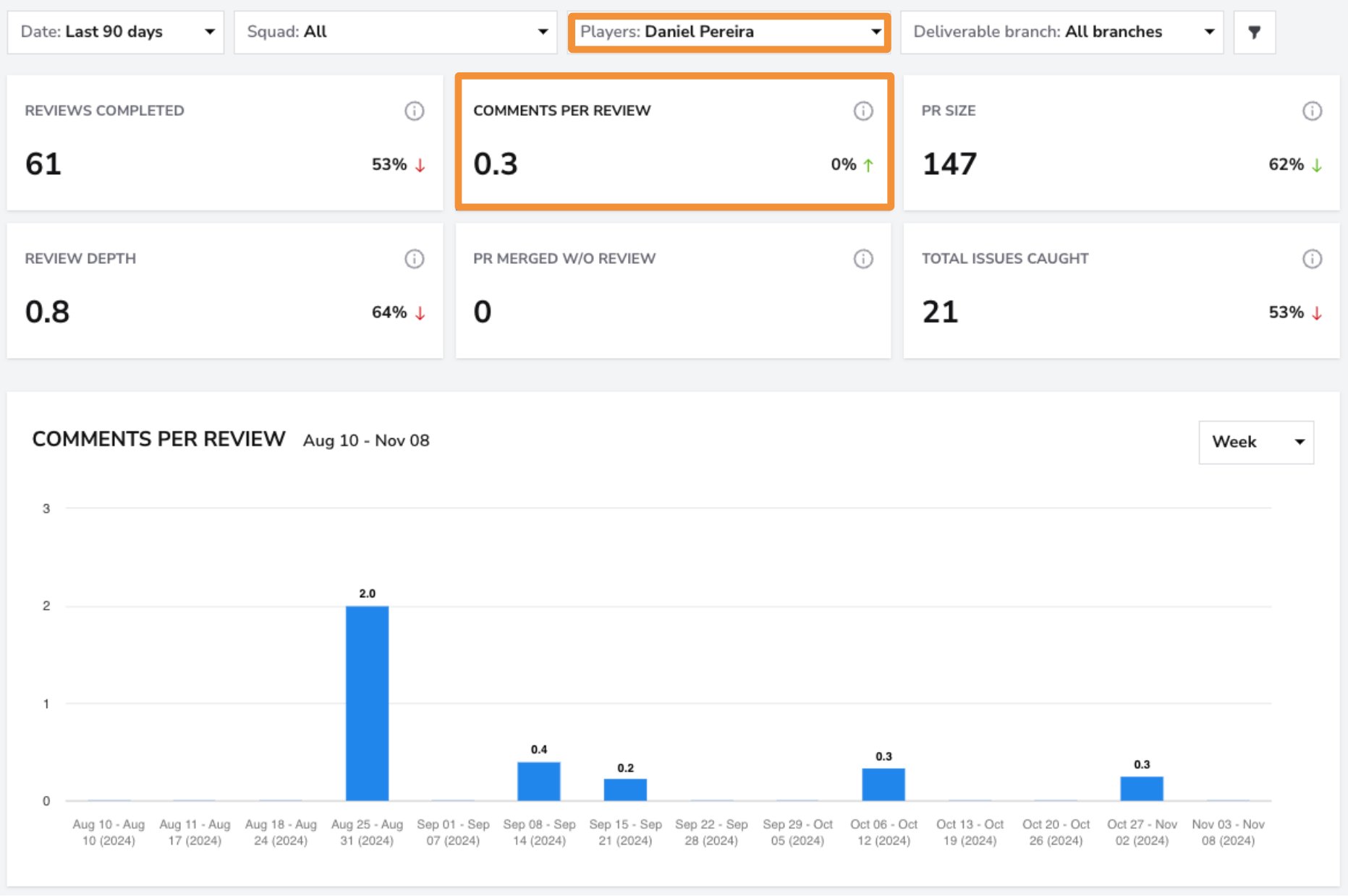Open the Squad All dropdown
This screenshot has width=1348, height=896.
395,32
